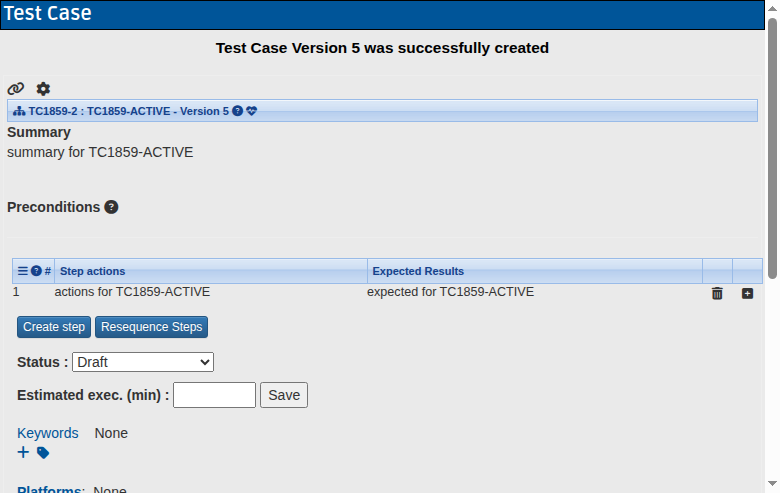Click the '#' column header symbol
Image resolution: width=780 pixels, height=493 pixels.
[48, 271]
